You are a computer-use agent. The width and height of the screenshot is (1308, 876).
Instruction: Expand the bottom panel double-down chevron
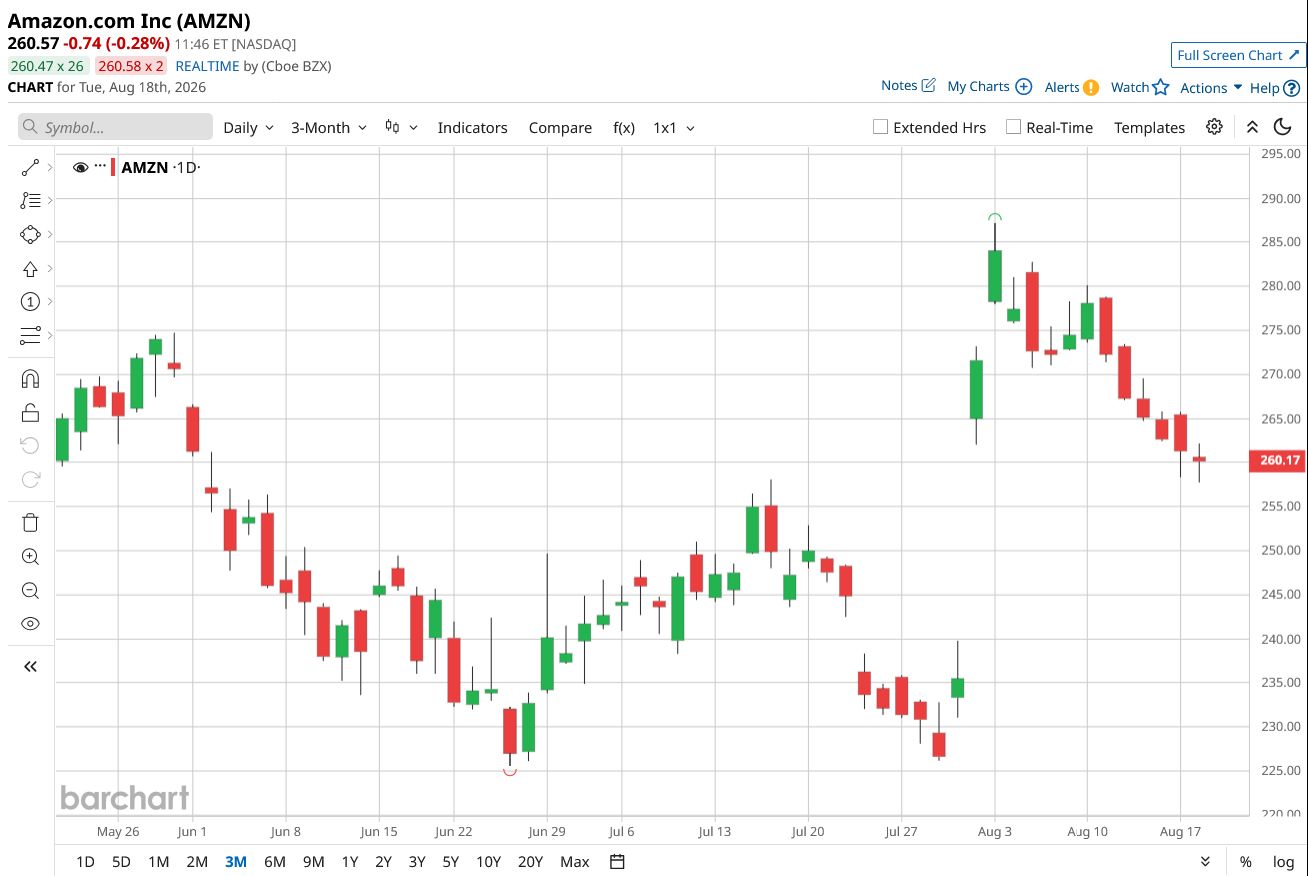(1205, 862)
